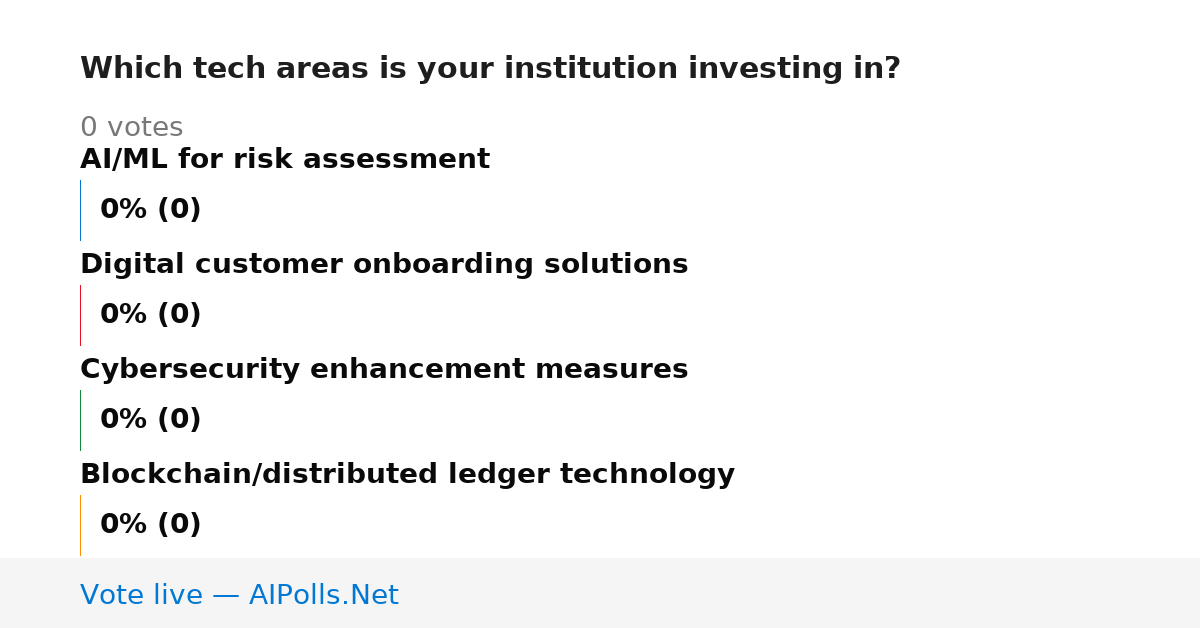Image resolution: width=1200 pixels, height=628 pixels.
Task: Choose Cybersecurity enhancement measures option
Action: (x=384, y=370)
